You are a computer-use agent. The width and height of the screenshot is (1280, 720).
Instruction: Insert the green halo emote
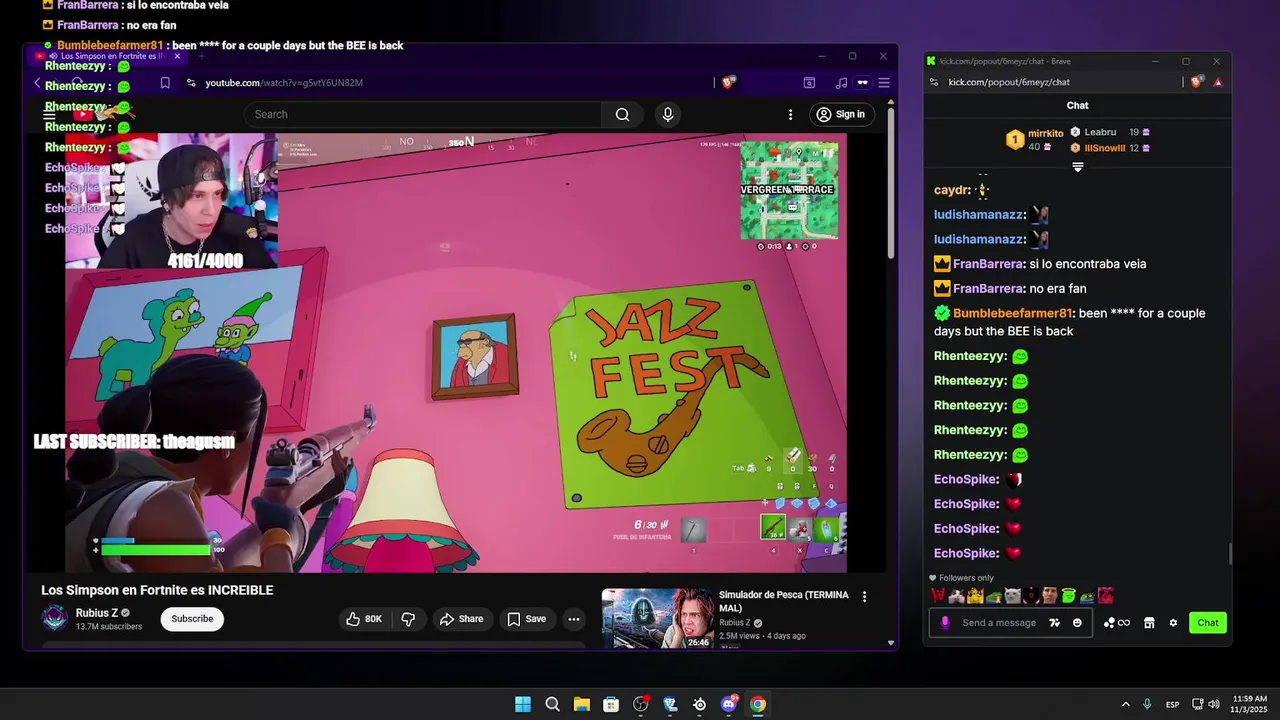(1068, 596)
